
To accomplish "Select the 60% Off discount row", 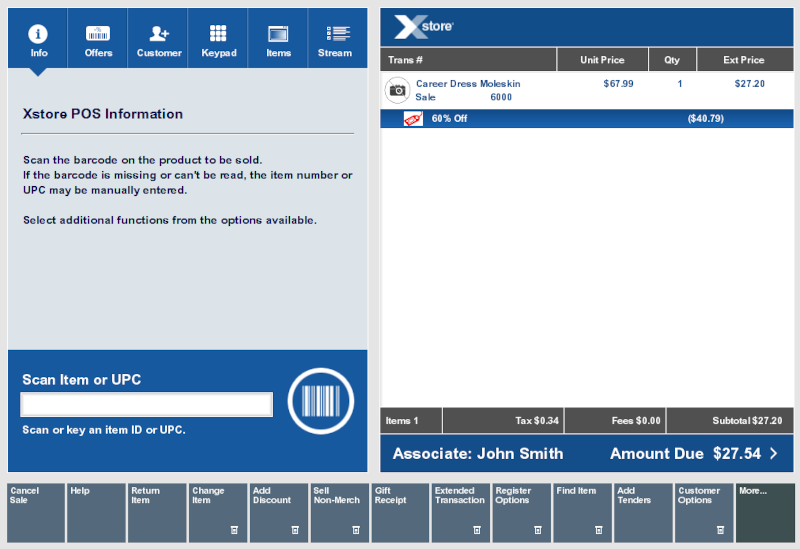I will [x=587, y=118].
